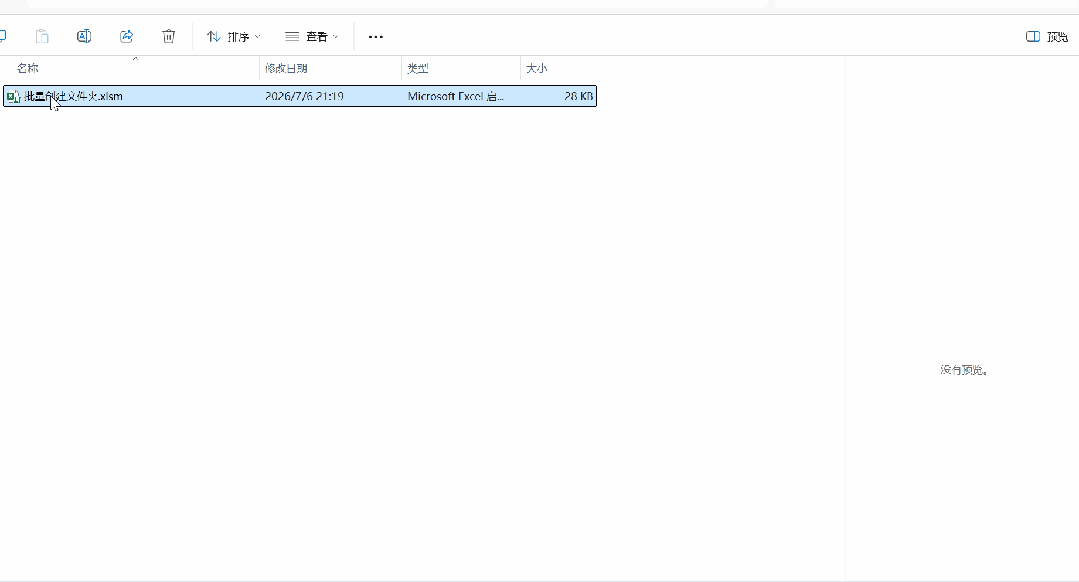Sort by the 名称 column header
The height and width of the screenshot is (582, 1079).
point(28,68)
